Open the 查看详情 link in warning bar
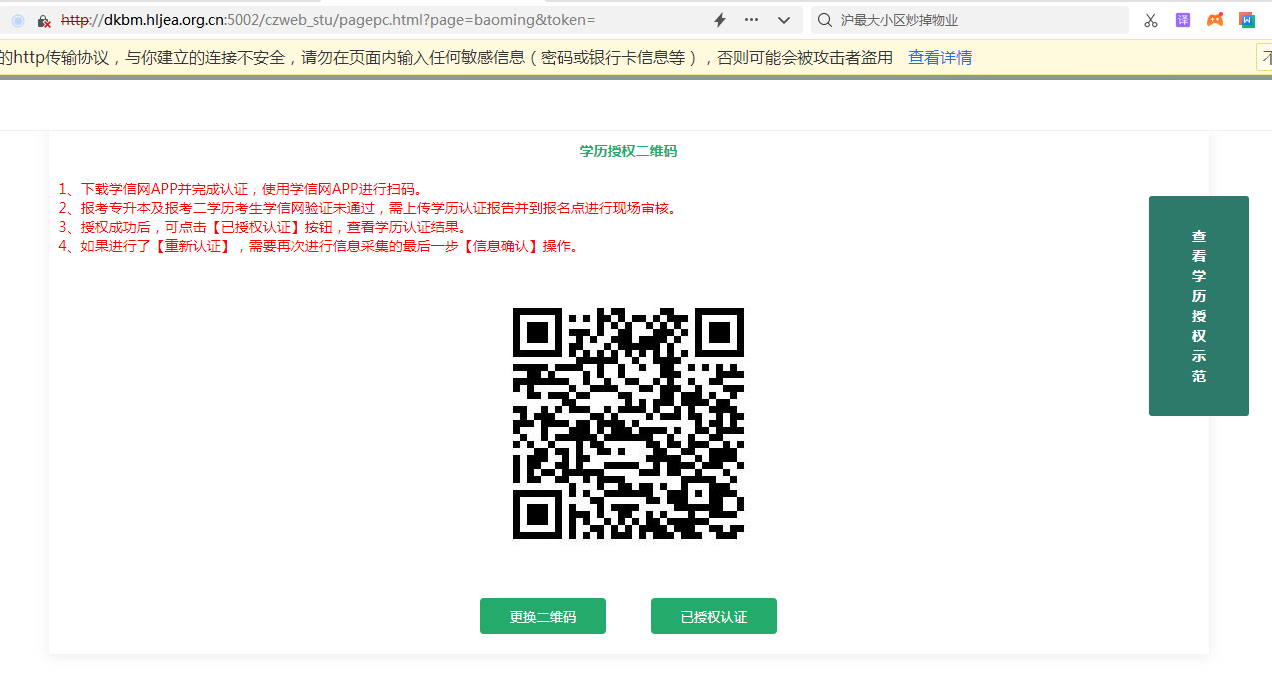 coord(939,58)
